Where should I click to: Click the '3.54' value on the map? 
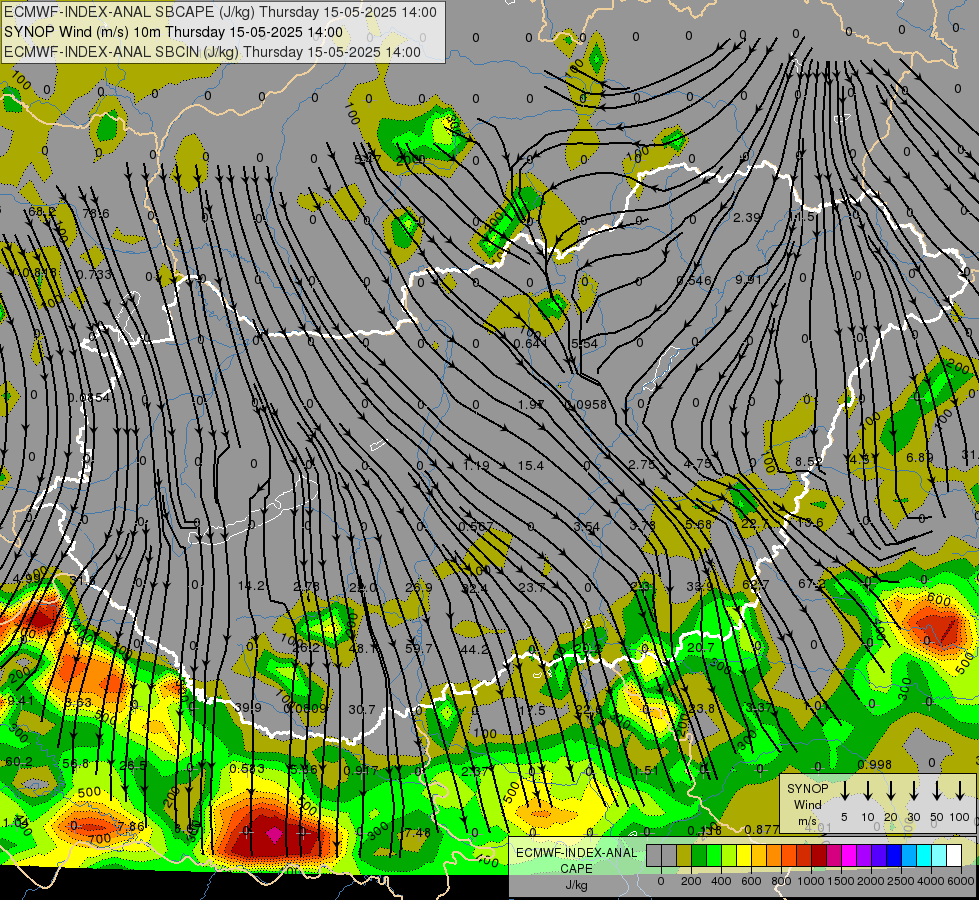[587, 527]
